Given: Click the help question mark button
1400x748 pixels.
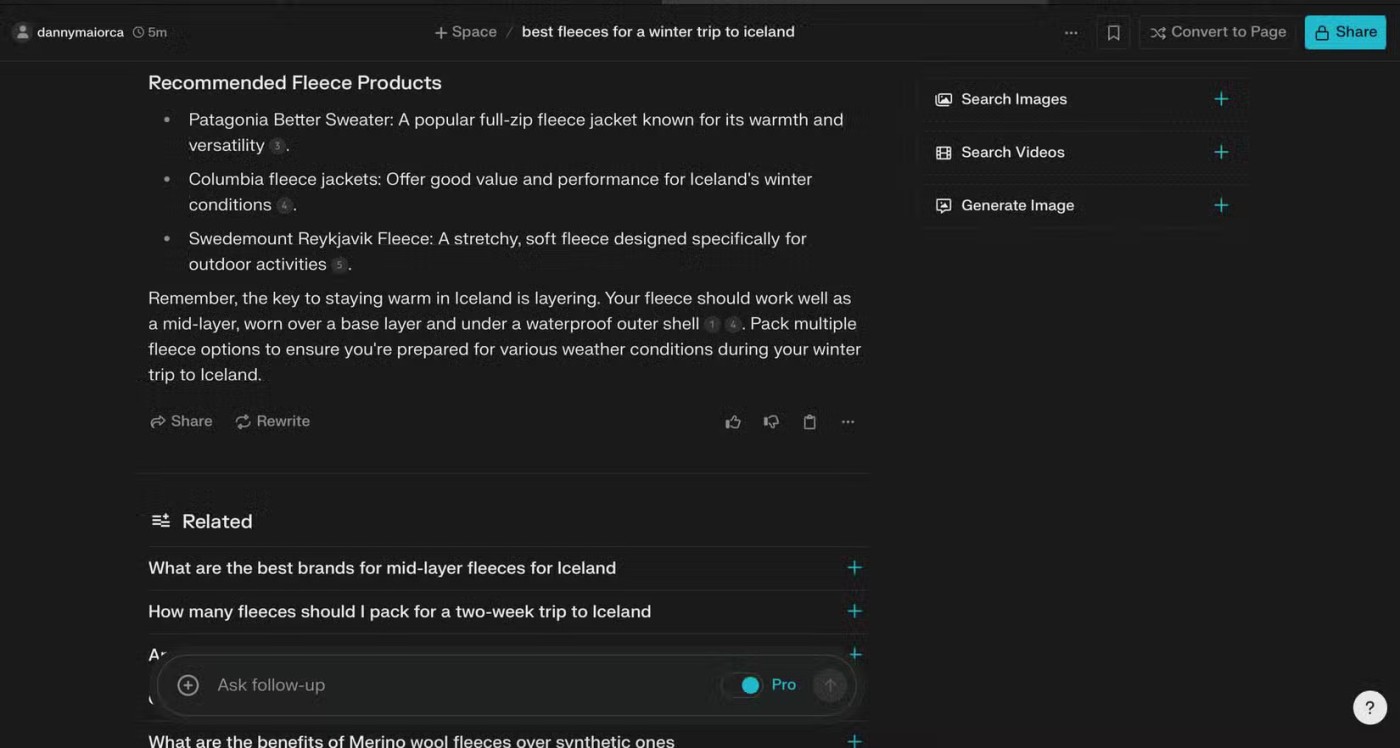Looking at the screenshot, I should (x=1369, y=707).
